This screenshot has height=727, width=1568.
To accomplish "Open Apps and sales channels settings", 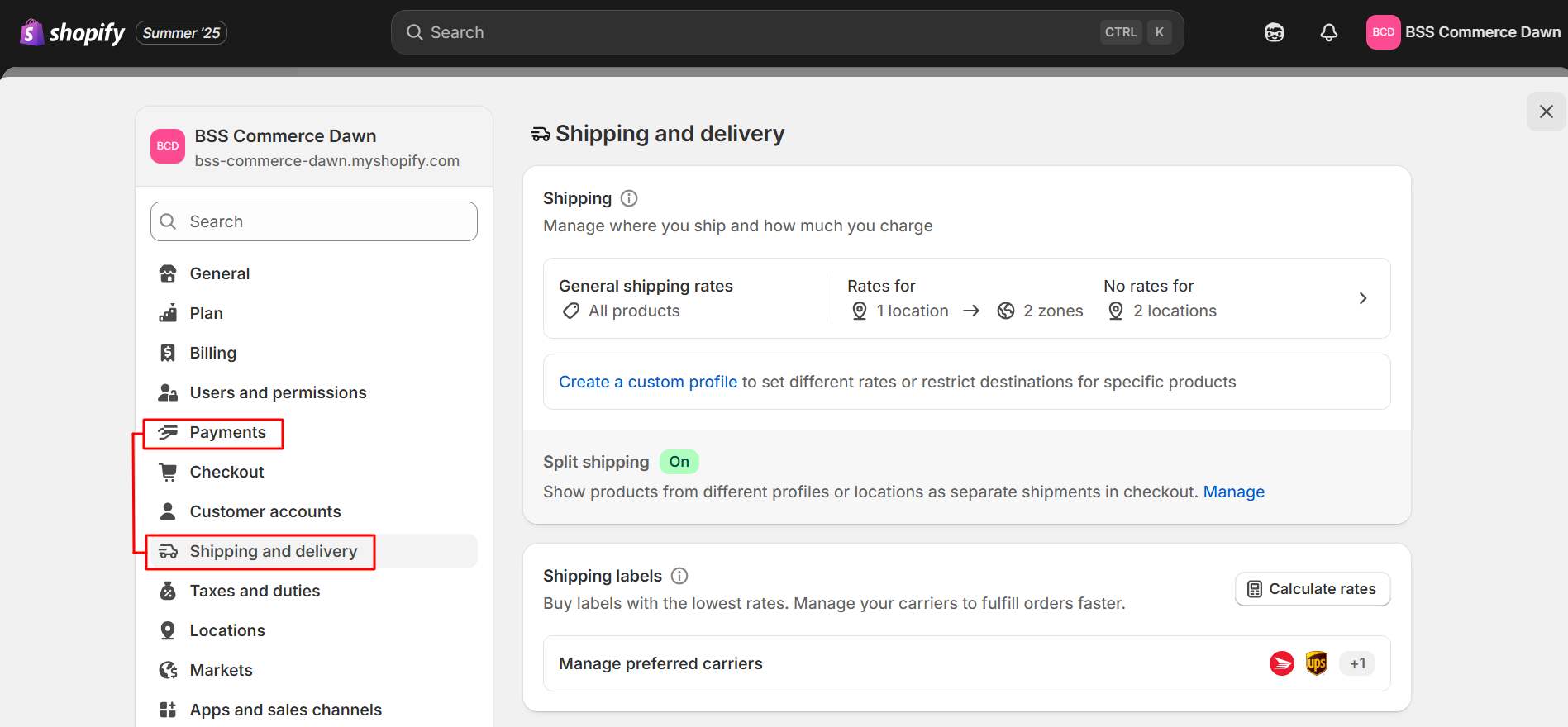I will pyautogui.click(x=314, y=710).
